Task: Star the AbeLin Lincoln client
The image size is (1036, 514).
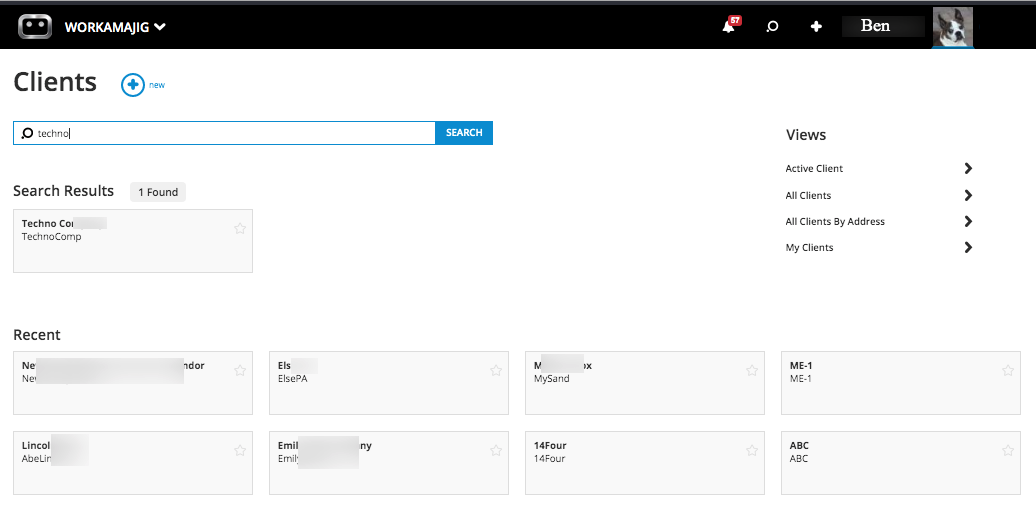Action: [240, 451]
